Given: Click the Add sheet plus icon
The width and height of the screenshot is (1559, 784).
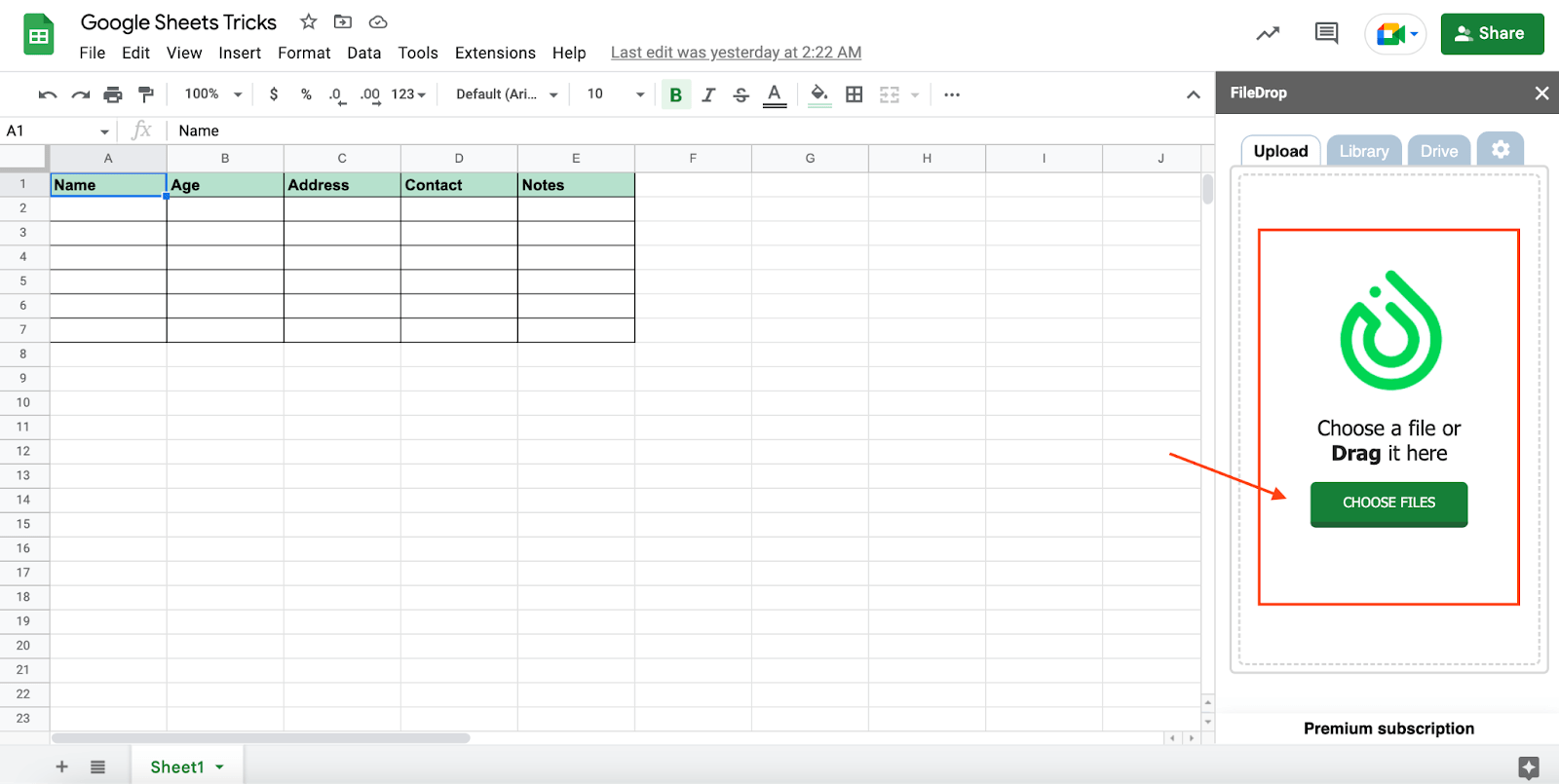Looking at the screenshot, I should point(61,766).
